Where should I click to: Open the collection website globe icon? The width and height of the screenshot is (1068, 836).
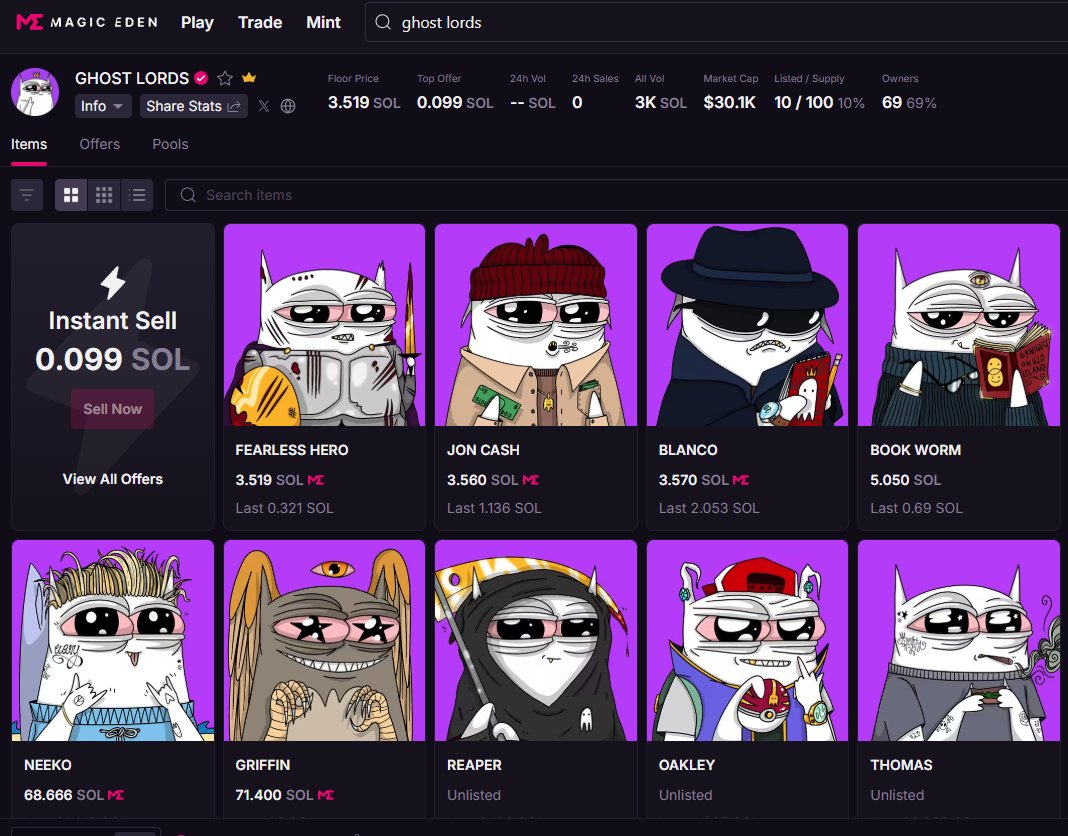pos(288,106)
